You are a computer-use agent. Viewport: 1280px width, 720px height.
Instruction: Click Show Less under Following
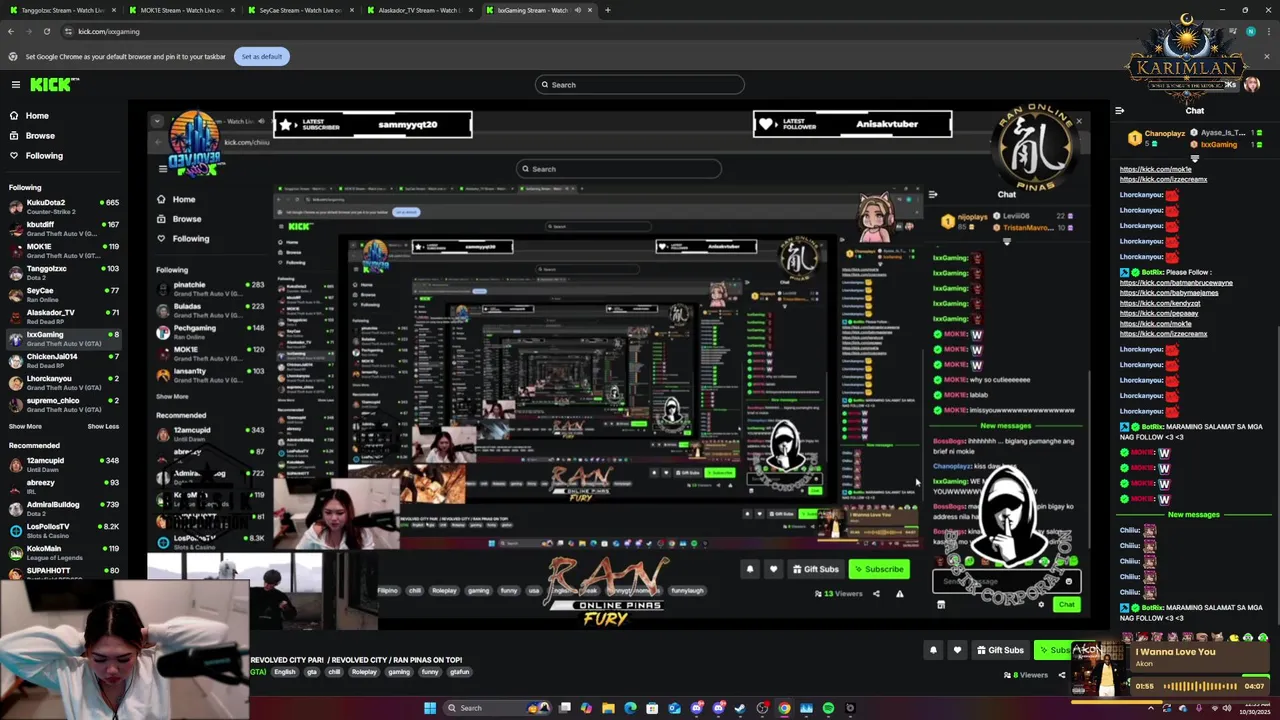point(103,426)
